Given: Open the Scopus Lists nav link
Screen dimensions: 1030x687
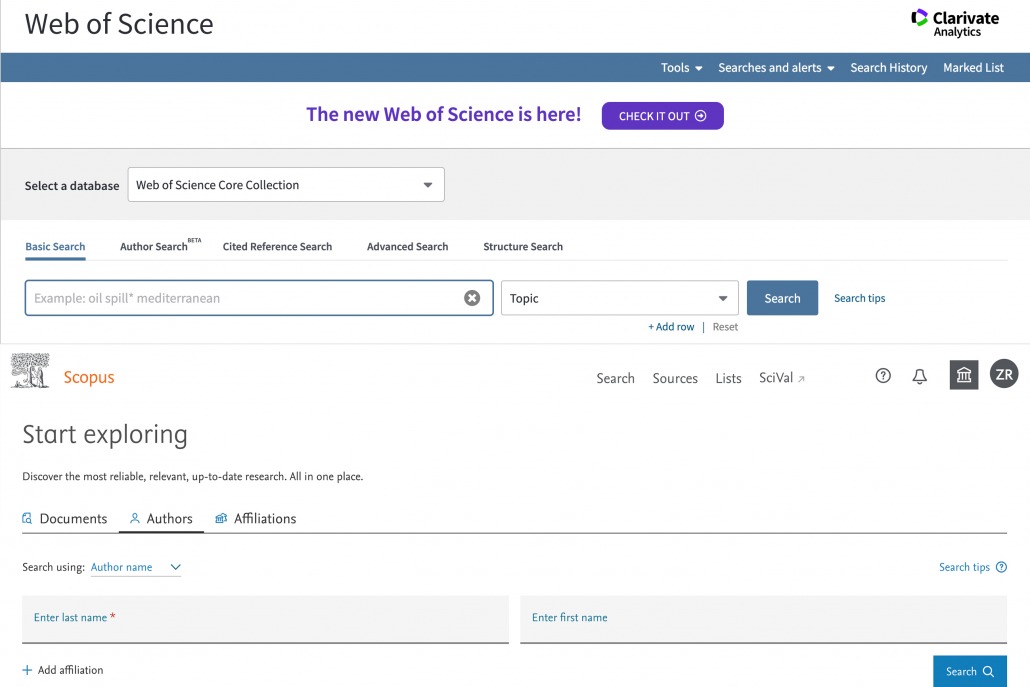Looking at the screenshot, I should click(728, 378).
